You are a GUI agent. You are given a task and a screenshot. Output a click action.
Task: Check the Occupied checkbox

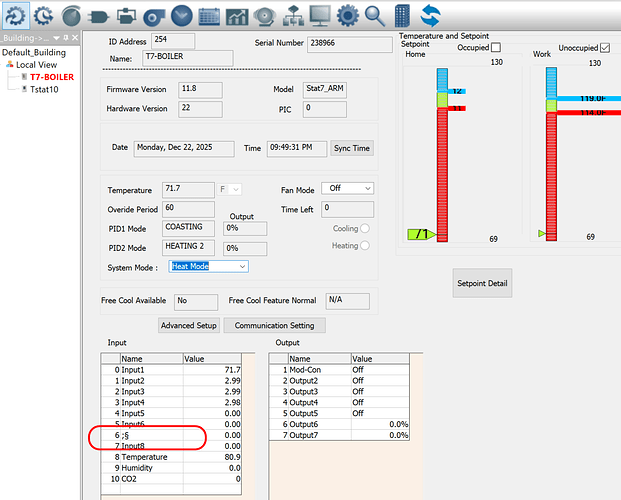(496, 47)
